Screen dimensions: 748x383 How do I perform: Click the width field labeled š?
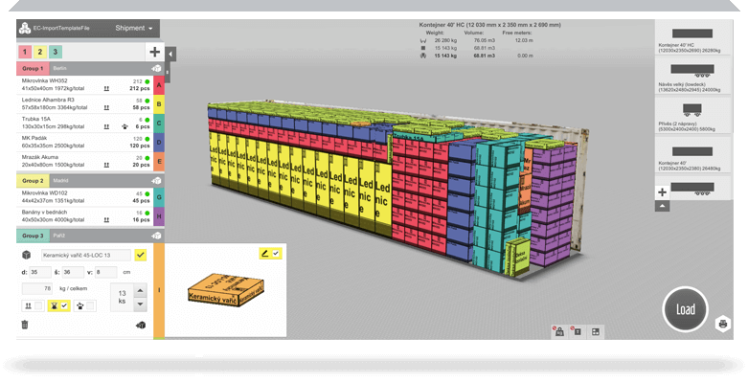point(73,272)
